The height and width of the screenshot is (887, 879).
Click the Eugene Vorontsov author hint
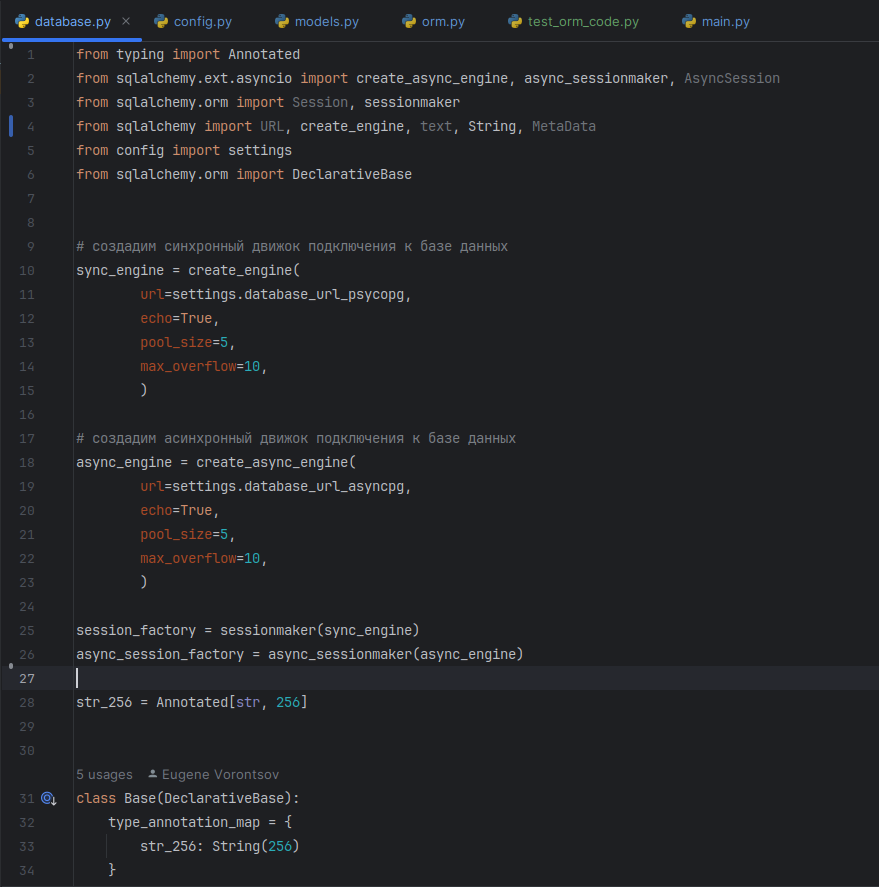click(214, 774)
